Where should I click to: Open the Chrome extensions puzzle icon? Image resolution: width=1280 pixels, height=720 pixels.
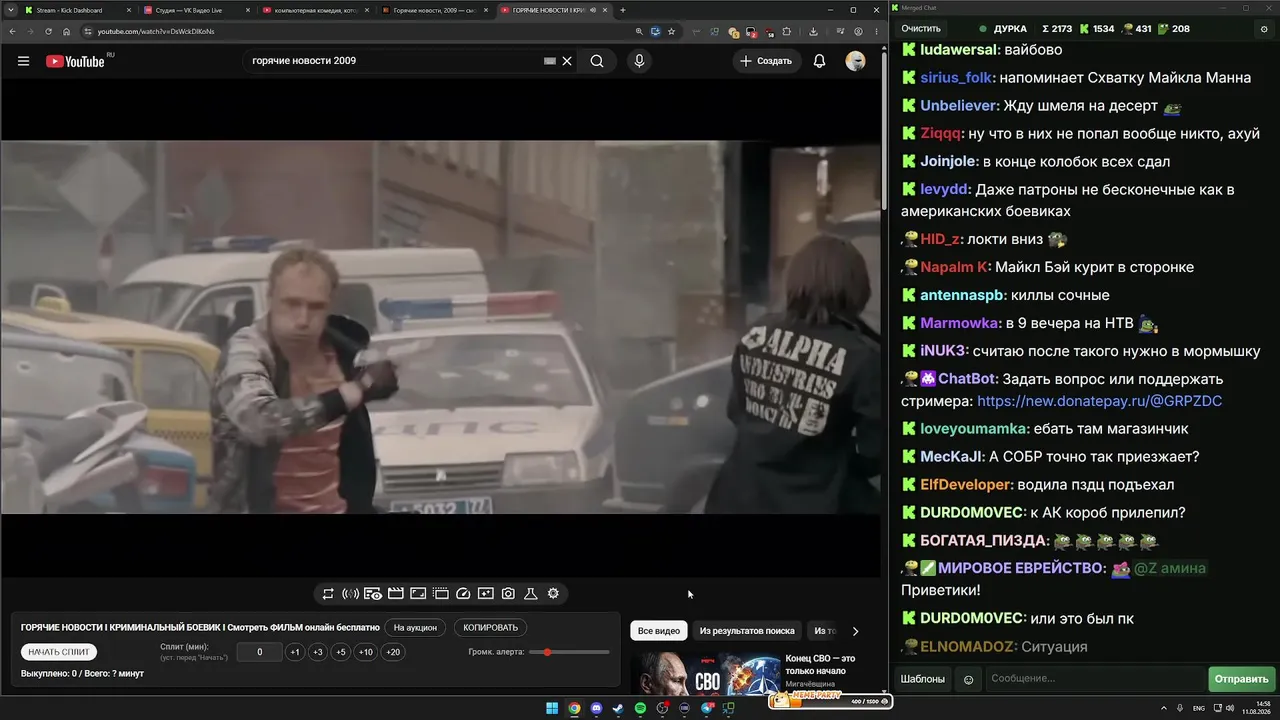pyautogui.click(x=787, y=31)
